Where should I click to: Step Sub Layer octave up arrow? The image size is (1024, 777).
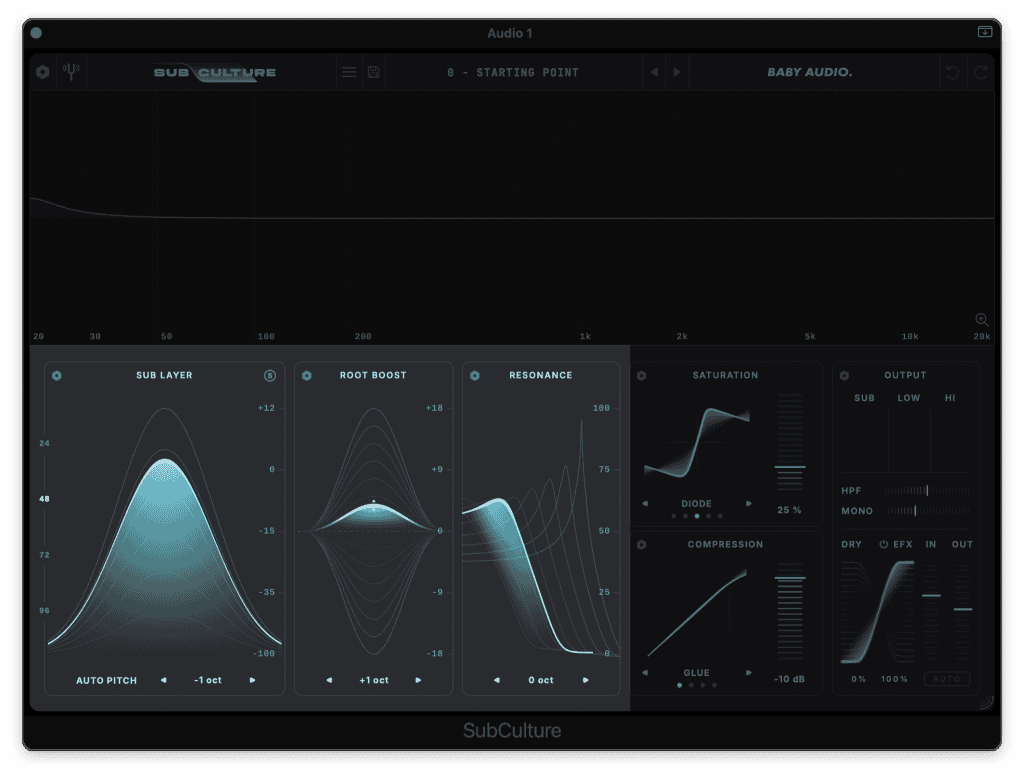pyautogui.click(x=252, y=680)
